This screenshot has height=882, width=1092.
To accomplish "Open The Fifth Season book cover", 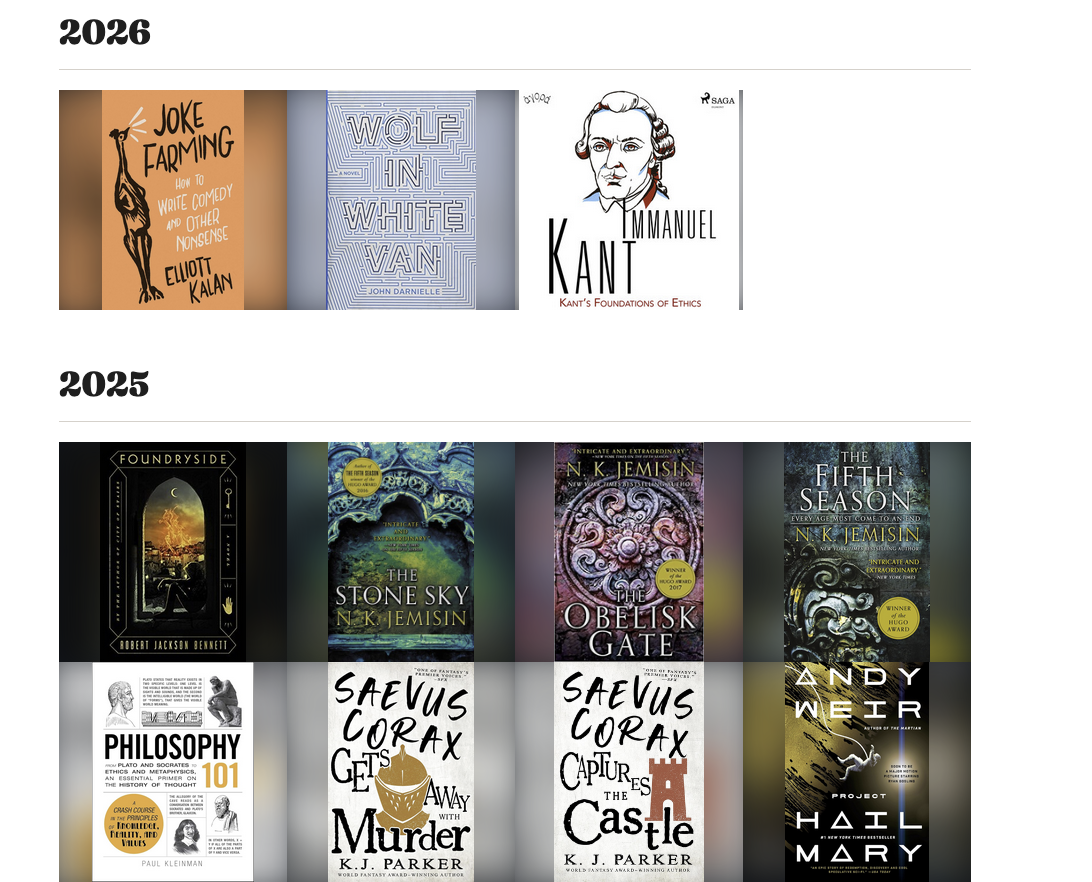I will 857,552.
